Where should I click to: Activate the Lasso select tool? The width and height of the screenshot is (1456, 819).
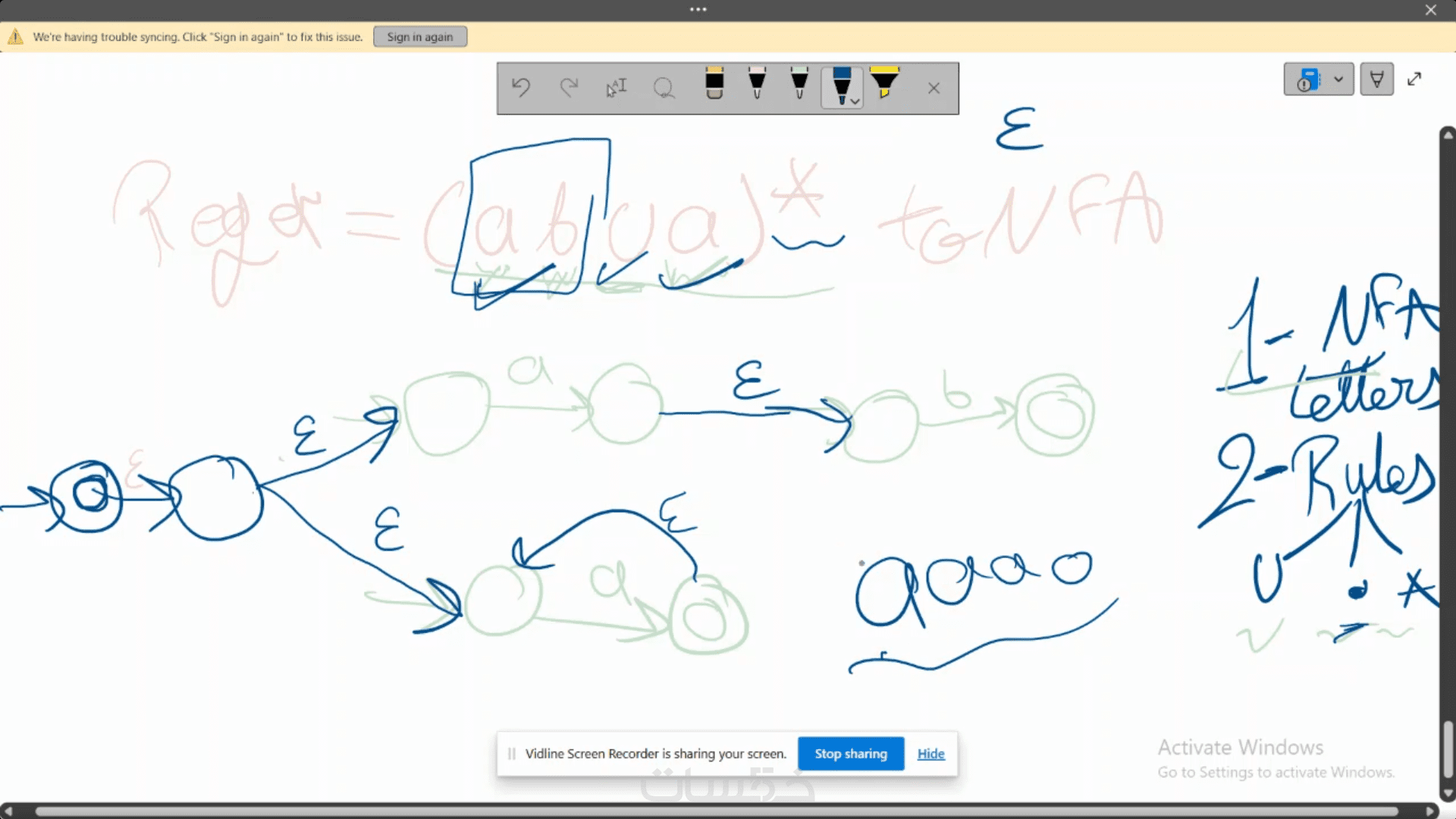coord(664,88)
